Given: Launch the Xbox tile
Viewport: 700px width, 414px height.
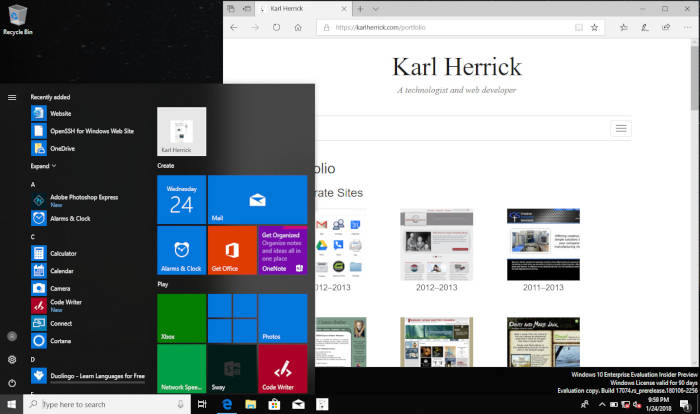Looking at the screenshot, I should point(182,318).
